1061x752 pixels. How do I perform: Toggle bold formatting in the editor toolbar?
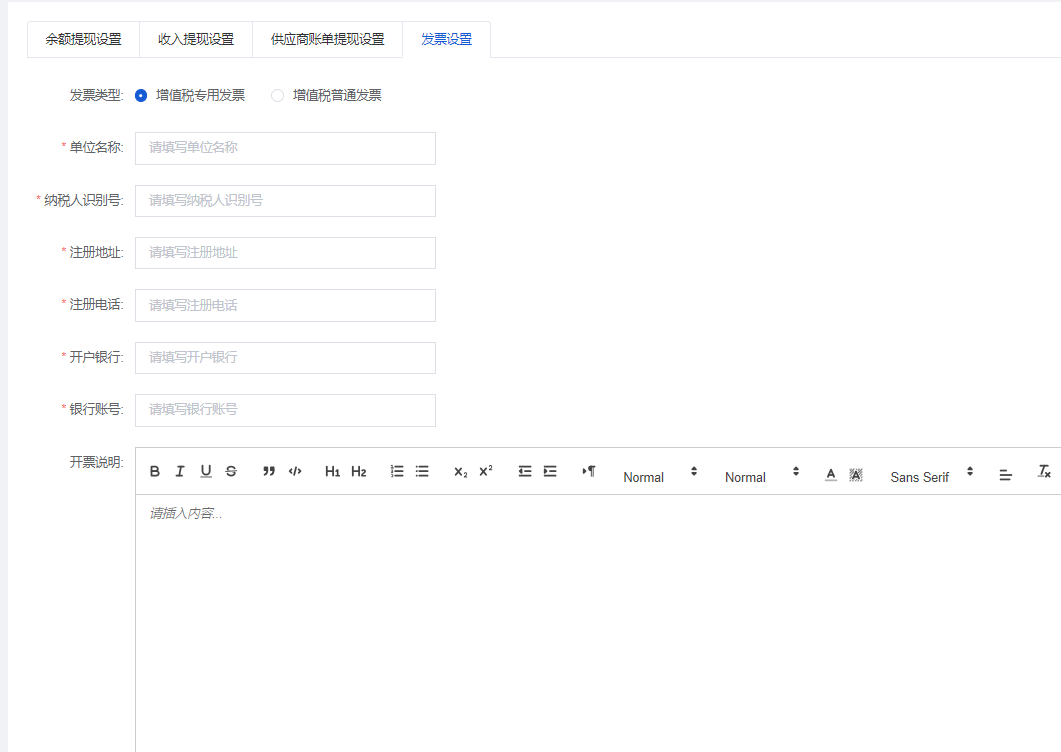(x=155, y=471)
